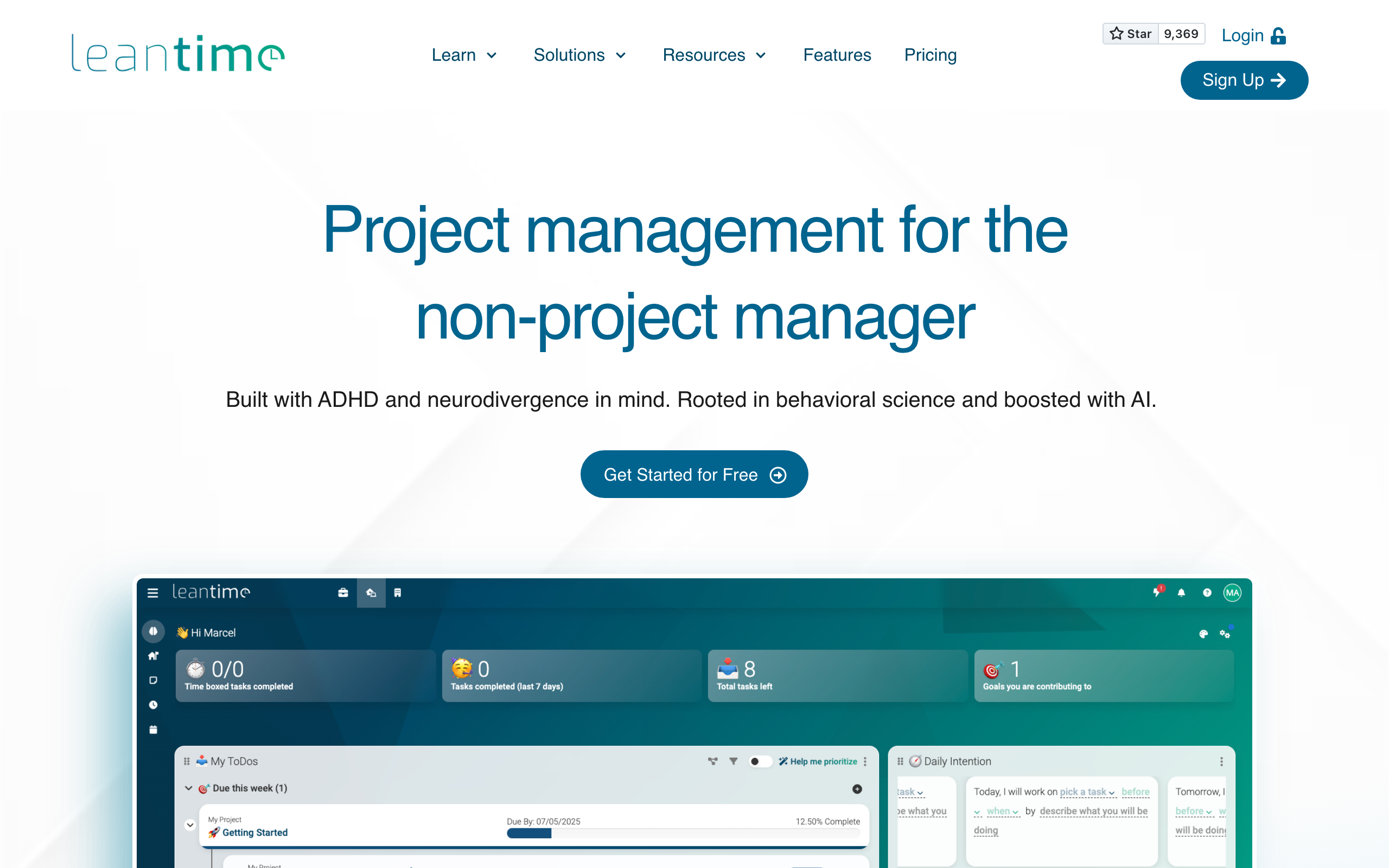
Task: Click the Get Started for Free button
Action: pyautogui.click(x=694, y=474)
